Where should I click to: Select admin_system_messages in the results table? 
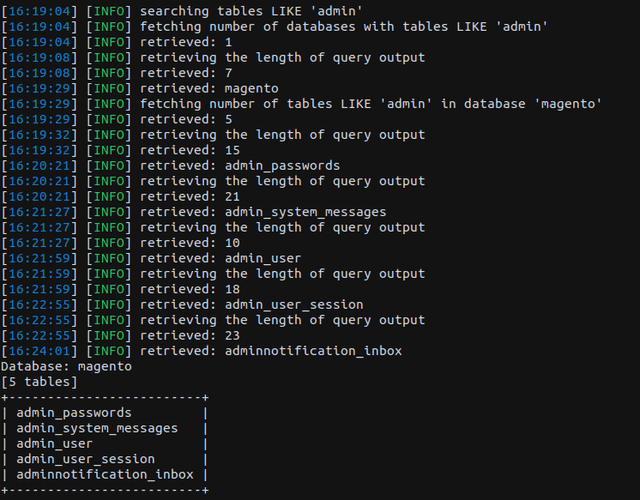point(97,428)
